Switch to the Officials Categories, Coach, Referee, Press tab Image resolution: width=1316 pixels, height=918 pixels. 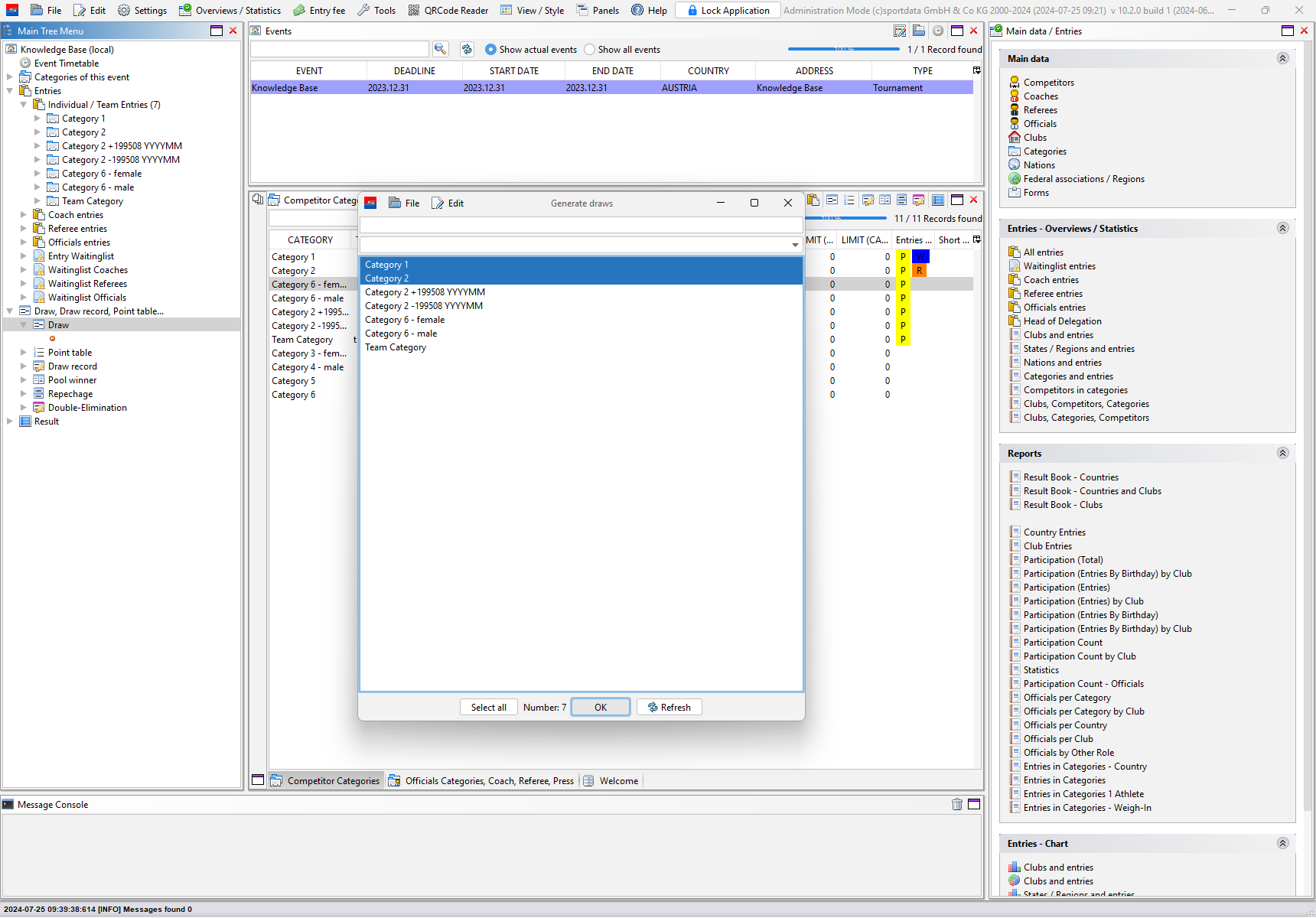[481, 780]
